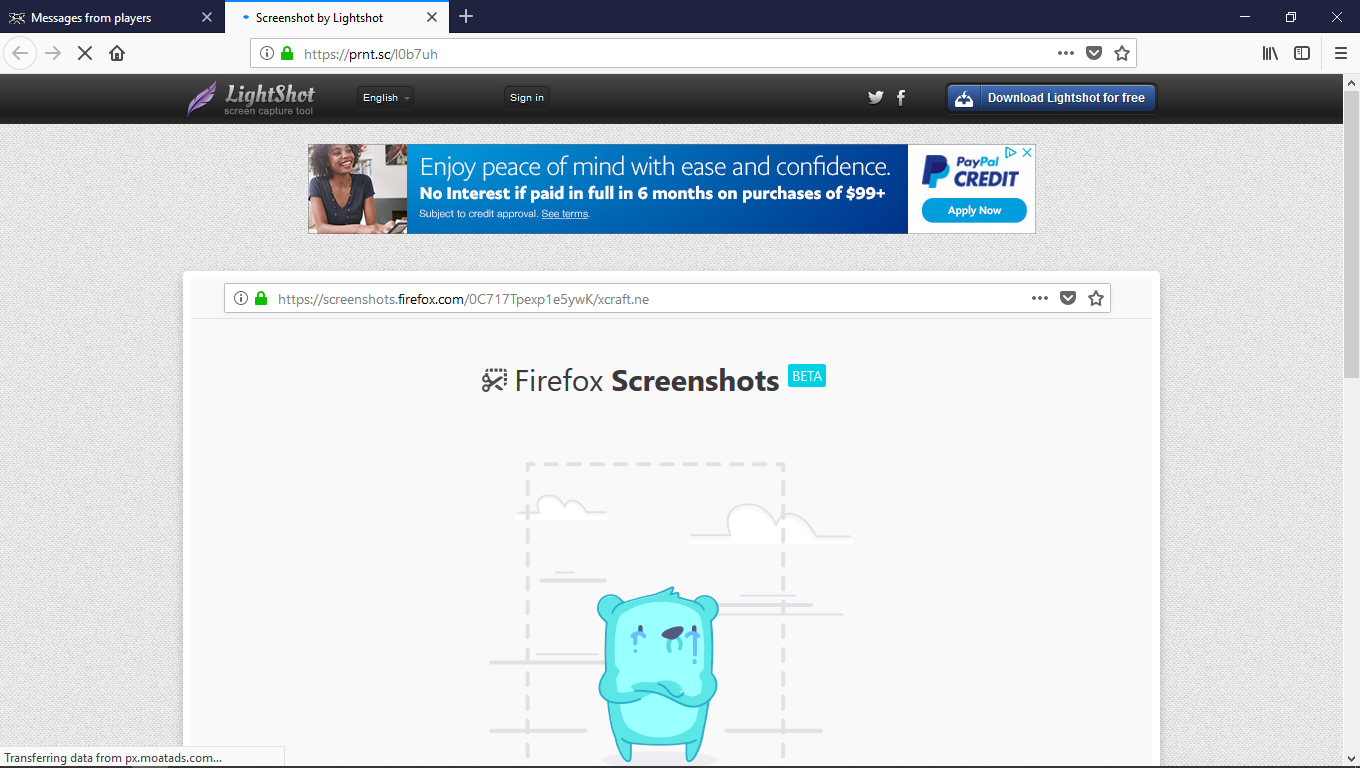The width and height of the screenshot is (1360, 768).
Task: Click the scroll down arrow of scrollbar
Action: 1352,759
